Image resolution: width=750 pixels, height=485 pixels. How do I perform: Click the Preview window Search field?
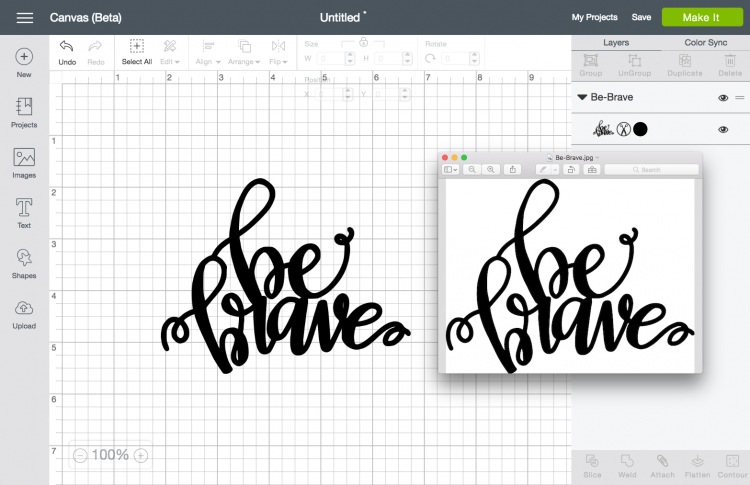click(x=651, y=169)
